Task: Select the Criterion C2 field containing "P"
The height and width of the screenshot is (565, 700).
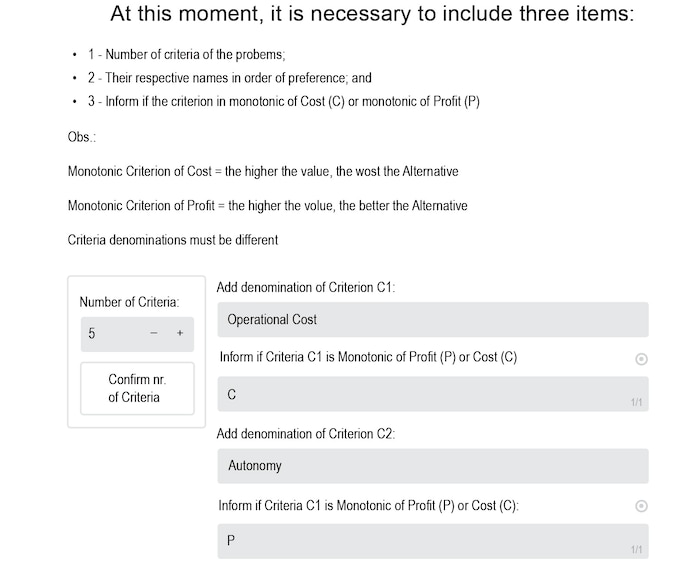Action: click(x=432, y=540)
